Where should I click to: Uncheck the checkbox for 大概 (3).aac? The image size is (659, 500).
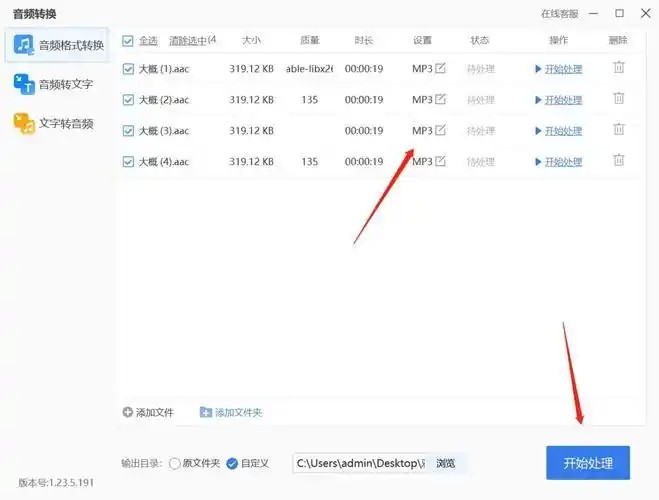128,131
